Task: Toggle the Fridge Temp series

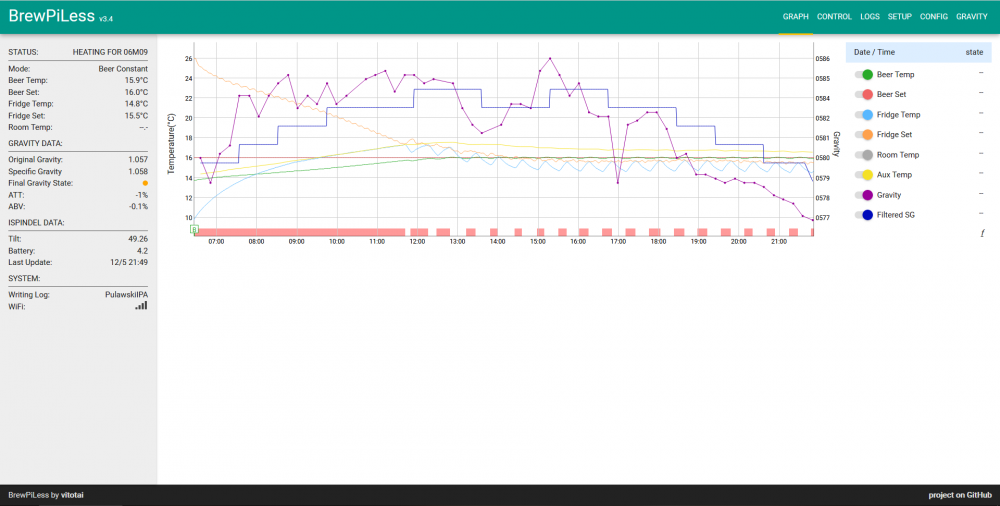Action: point(863,115)
